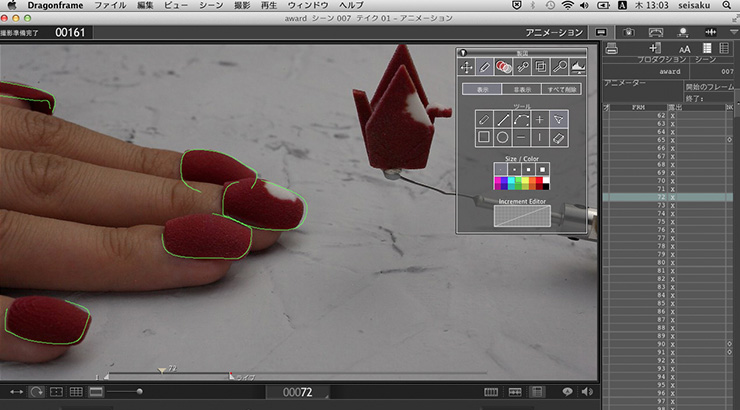Open the ウィンドウ menu
Screen dimensions: 740x410
pyautogui.click(x=308, y=5)
